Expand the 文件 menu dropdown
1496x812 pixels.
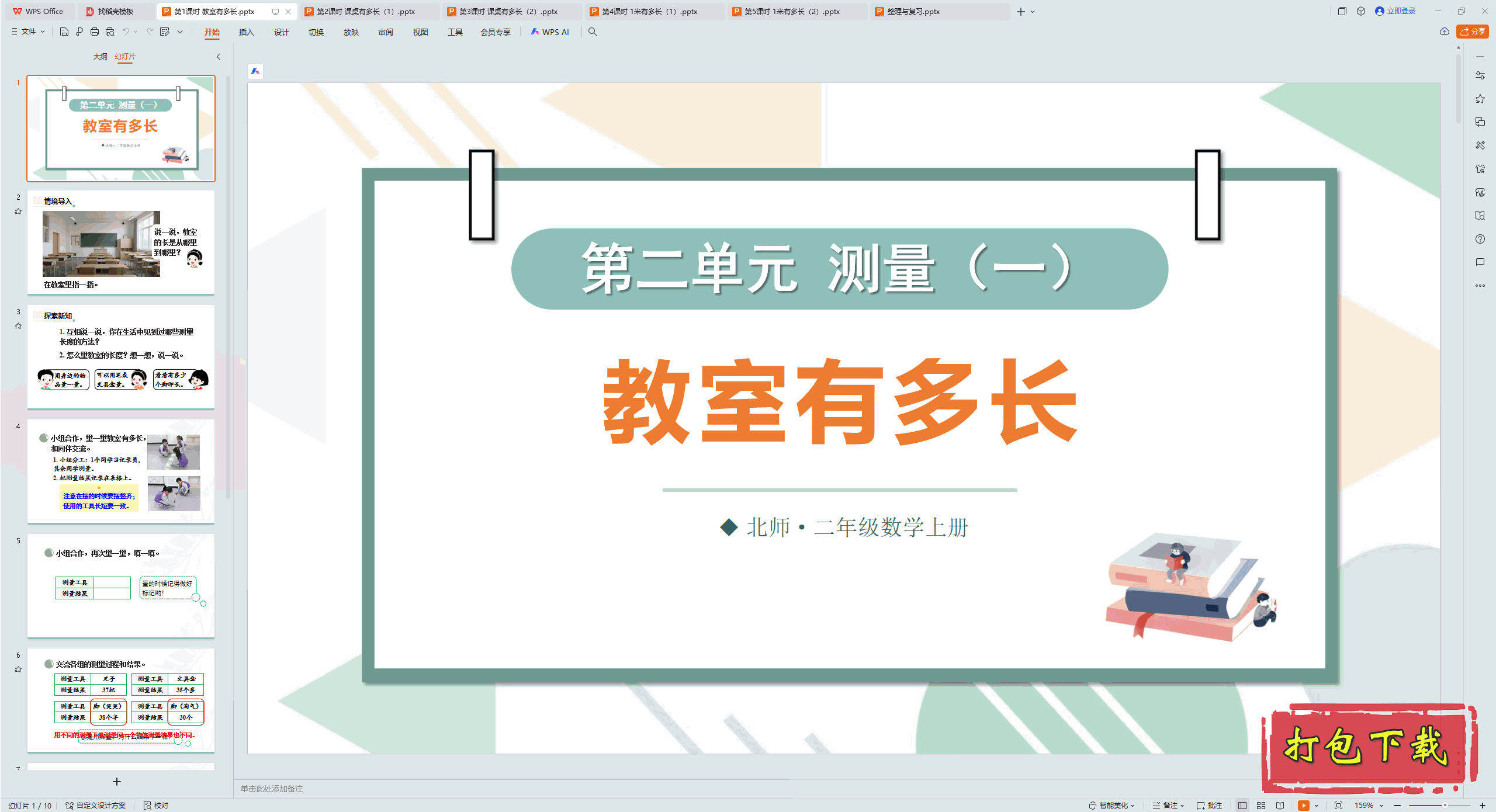click(28, 32)
